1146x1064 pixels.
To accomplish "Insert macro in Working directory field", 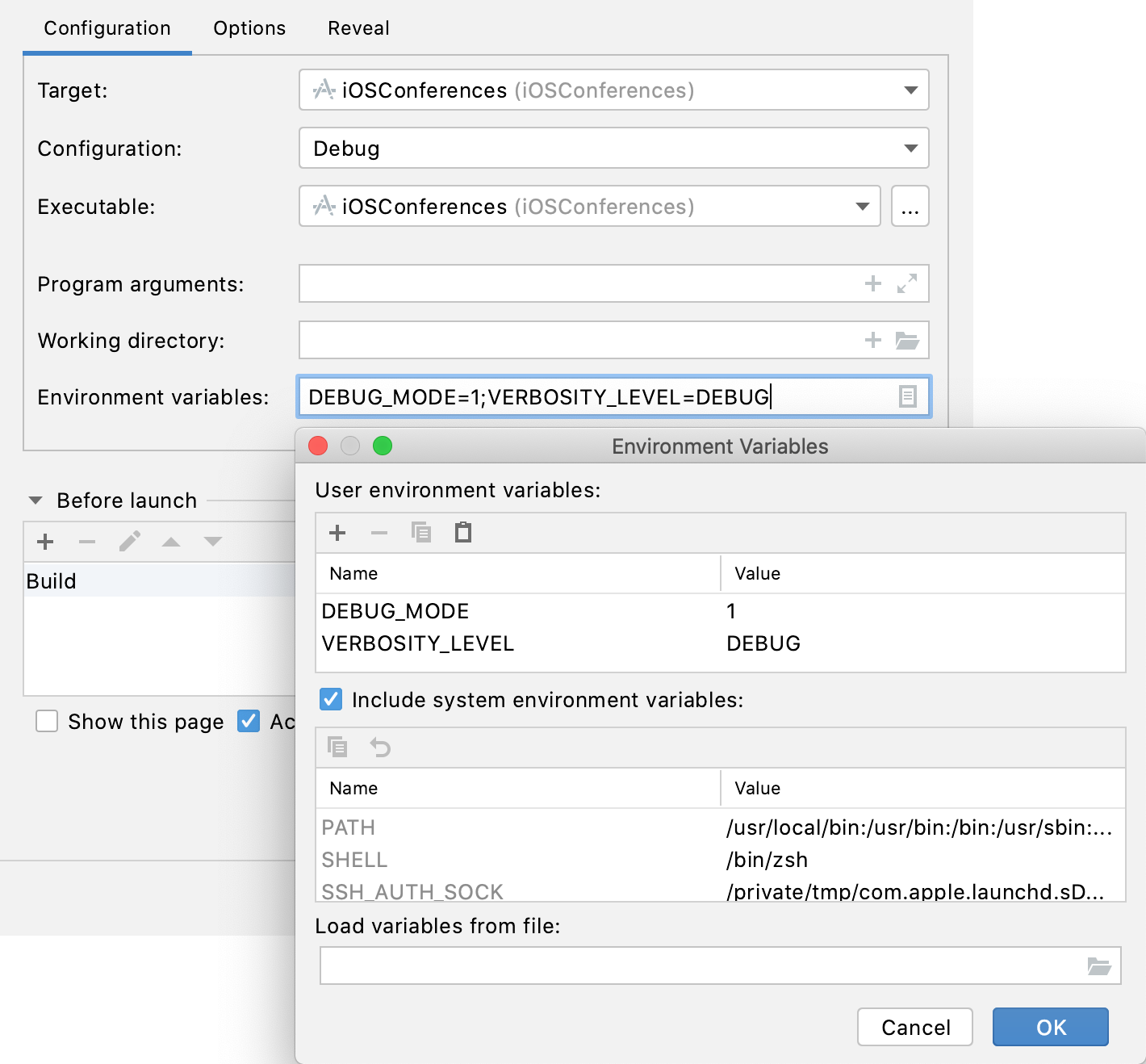I will pyautogui.click(x=873, y=340).
